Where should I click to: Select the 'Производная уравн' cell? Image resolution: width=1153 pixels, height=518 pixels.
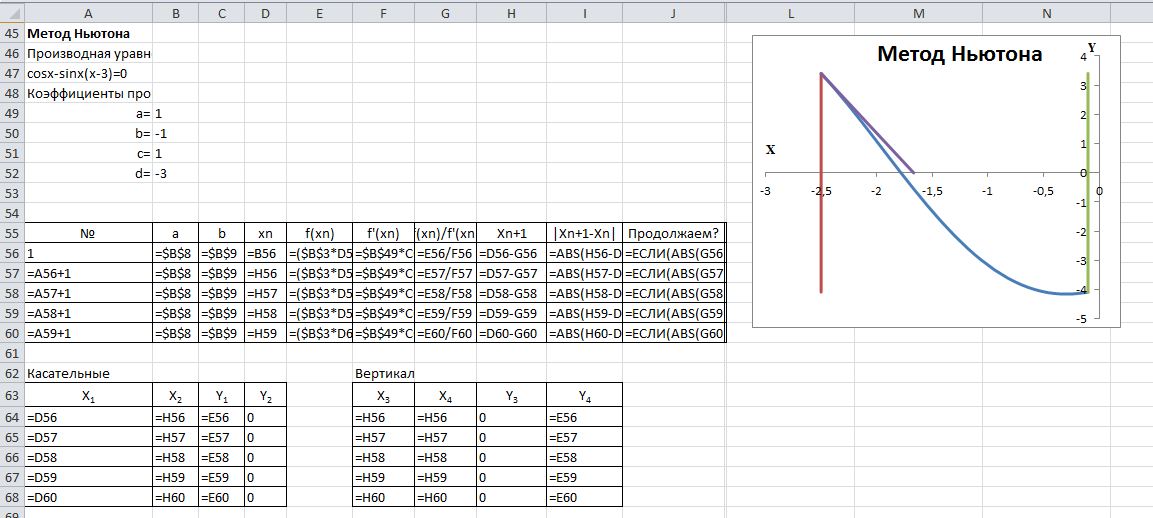(x=88, y=54)
